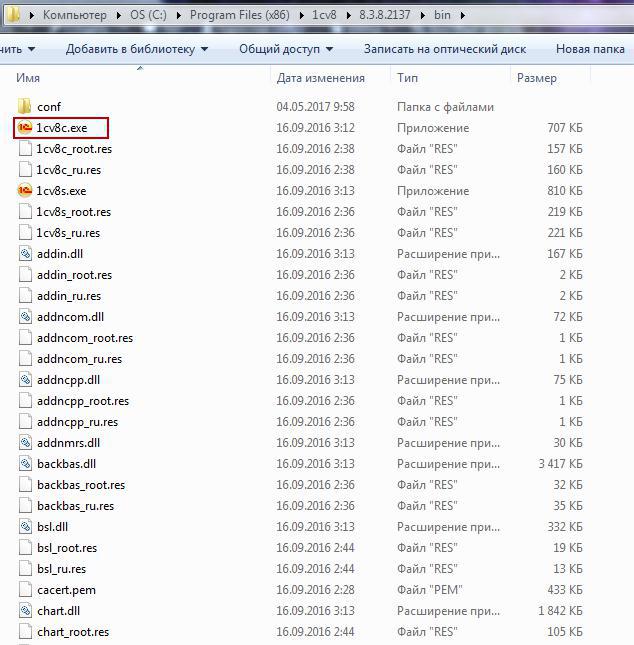The width and height of the screenshot is (634, 645).
Task: Select the conf folder icon
Action: pos(25,107)
